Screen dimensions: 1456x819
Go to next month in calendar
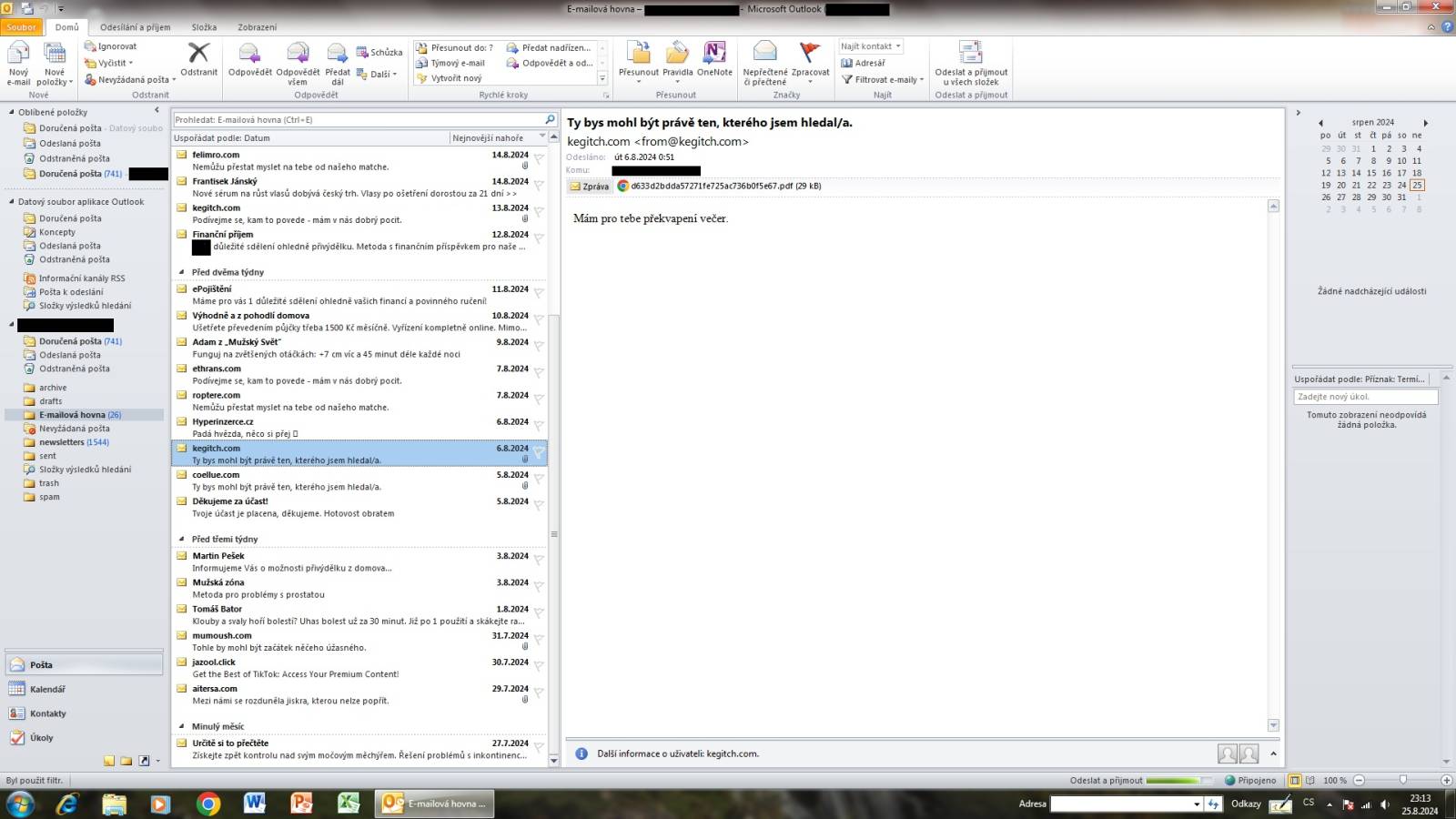pyautogui.click(x=1425, y=122)
